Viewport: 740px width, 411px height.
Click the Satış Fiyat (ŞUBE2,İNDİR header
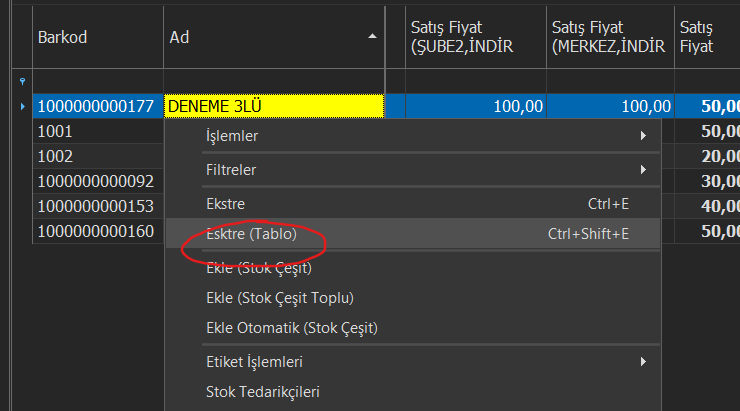click(474, 37)
